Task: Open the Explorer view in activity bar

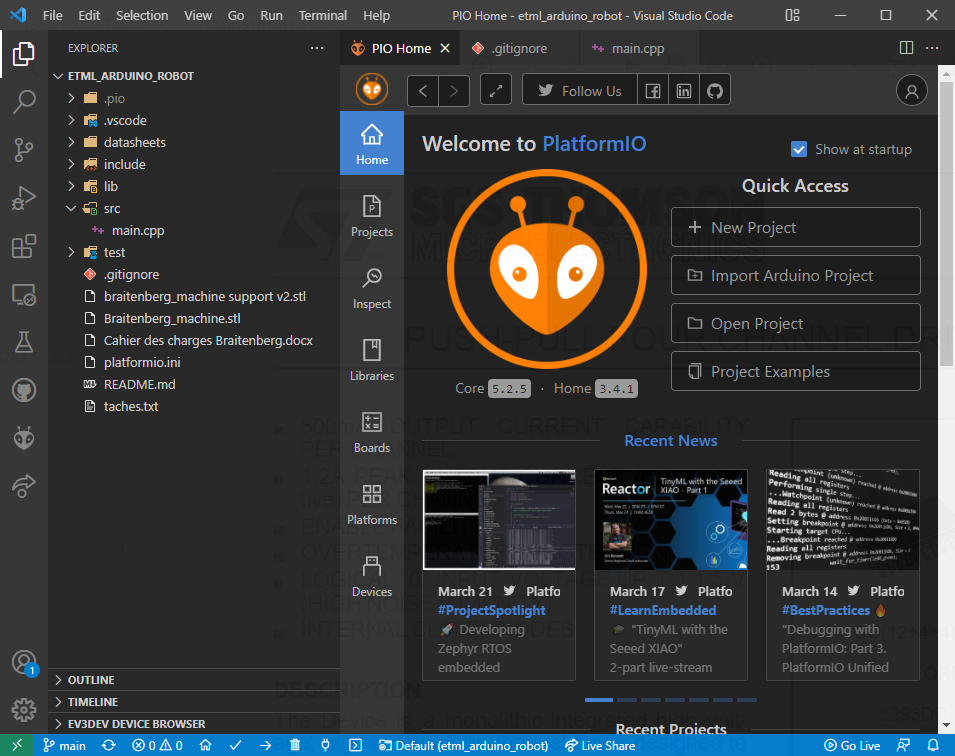Action: coord(24,54)
